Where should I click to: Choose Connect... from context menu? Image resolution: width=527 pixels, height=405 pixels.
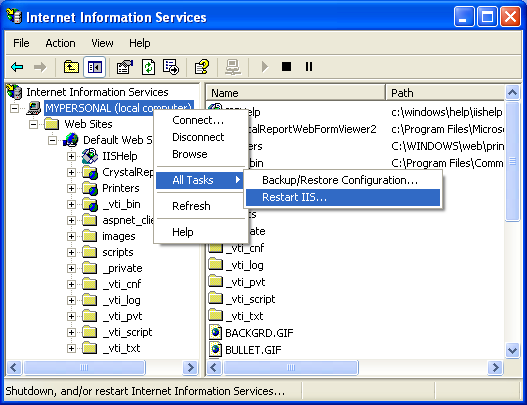[200, 120]
